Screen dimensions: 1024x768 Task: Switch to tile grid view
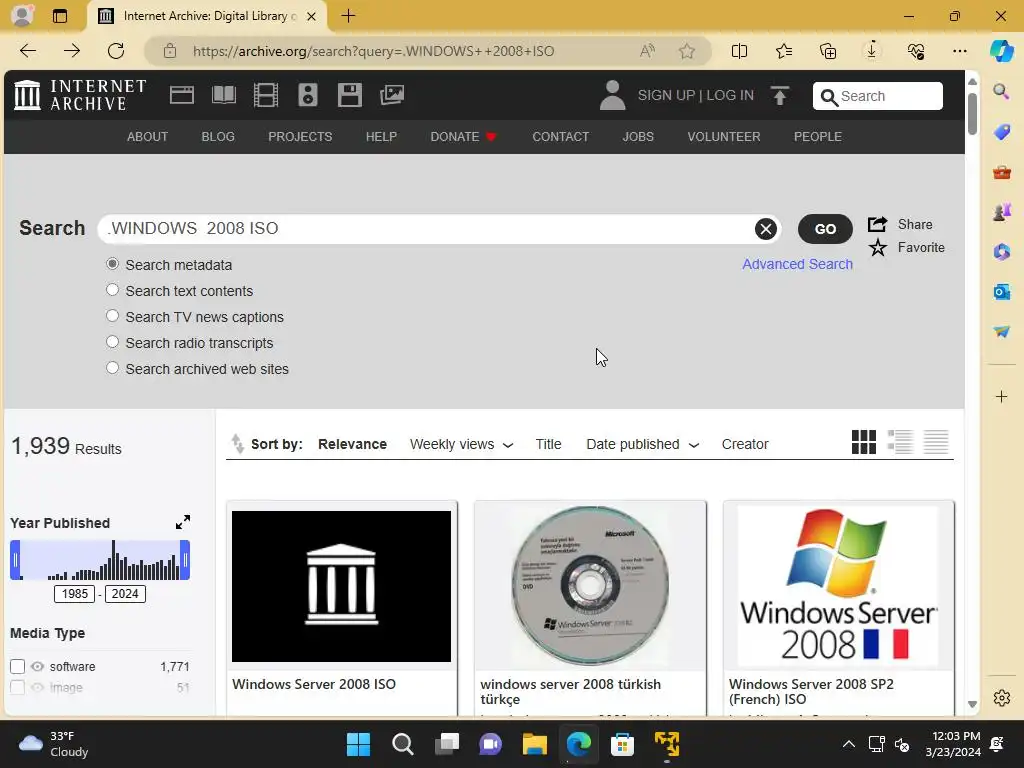click(863, 442)
